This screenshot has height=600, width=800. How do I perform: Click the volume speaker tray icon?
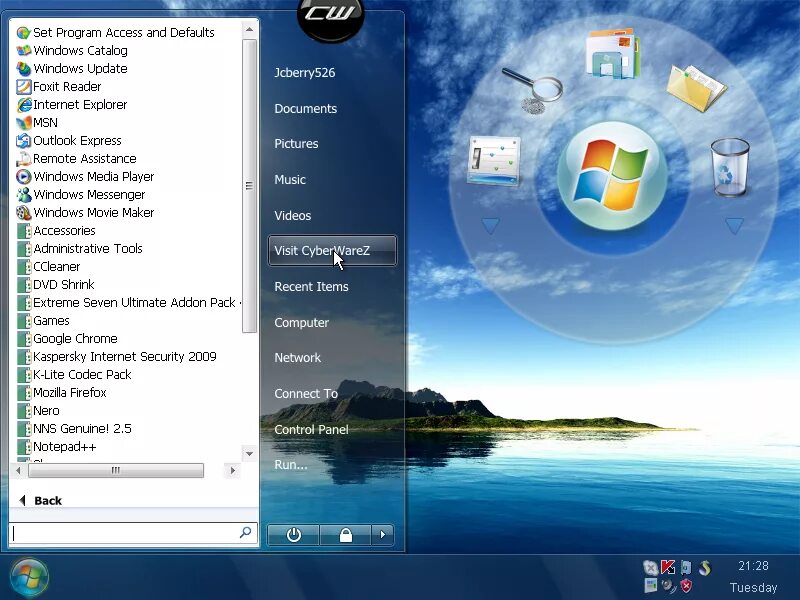pyautogui.click(x=668, y=586)
